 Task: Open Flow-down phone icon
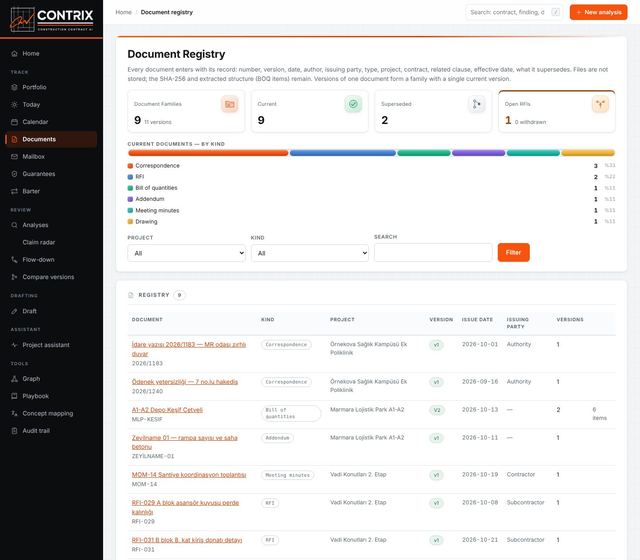tap(14, 260)
